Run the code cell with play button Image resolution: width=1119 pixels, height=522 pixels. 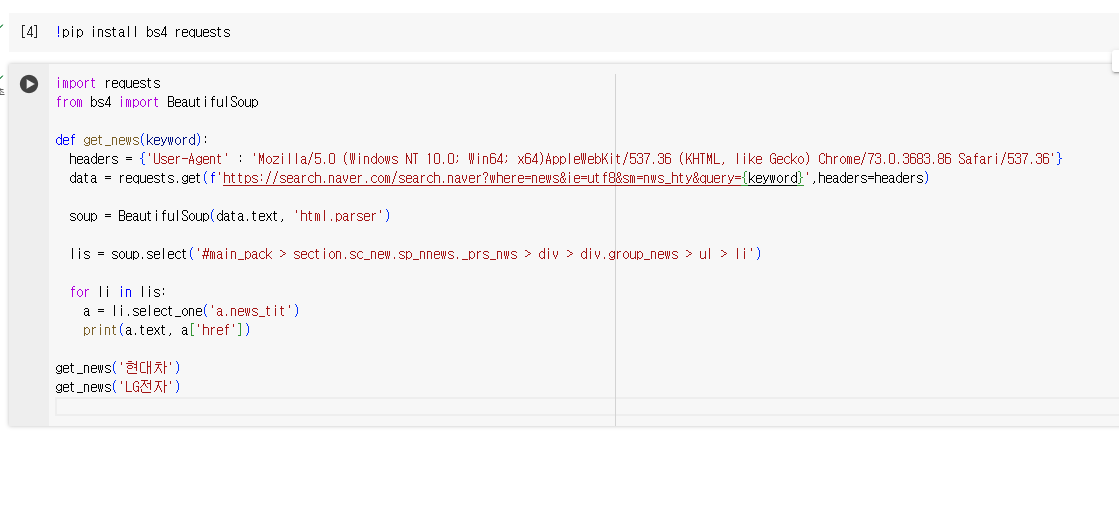(29, 84)
